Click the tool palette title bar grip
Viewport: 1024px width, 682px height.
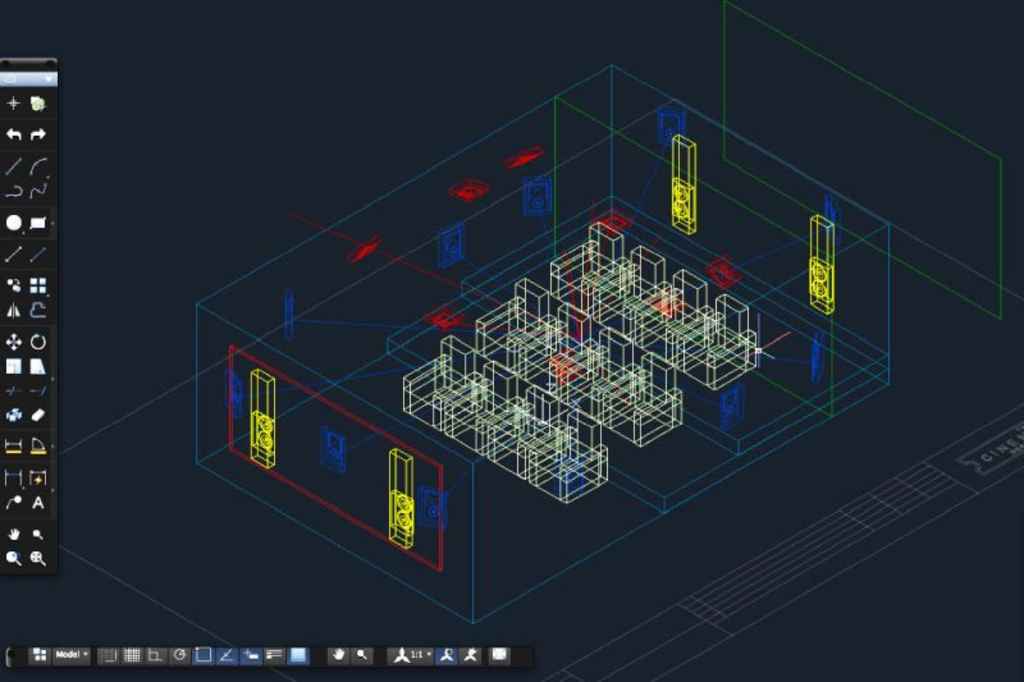tap(29, 64)
